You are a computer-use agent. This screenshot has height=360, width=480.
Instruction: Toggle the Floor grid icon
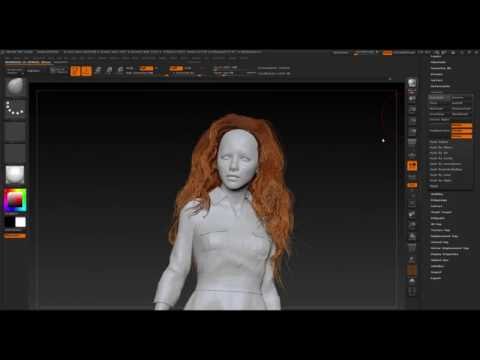(x=412, y=155)
